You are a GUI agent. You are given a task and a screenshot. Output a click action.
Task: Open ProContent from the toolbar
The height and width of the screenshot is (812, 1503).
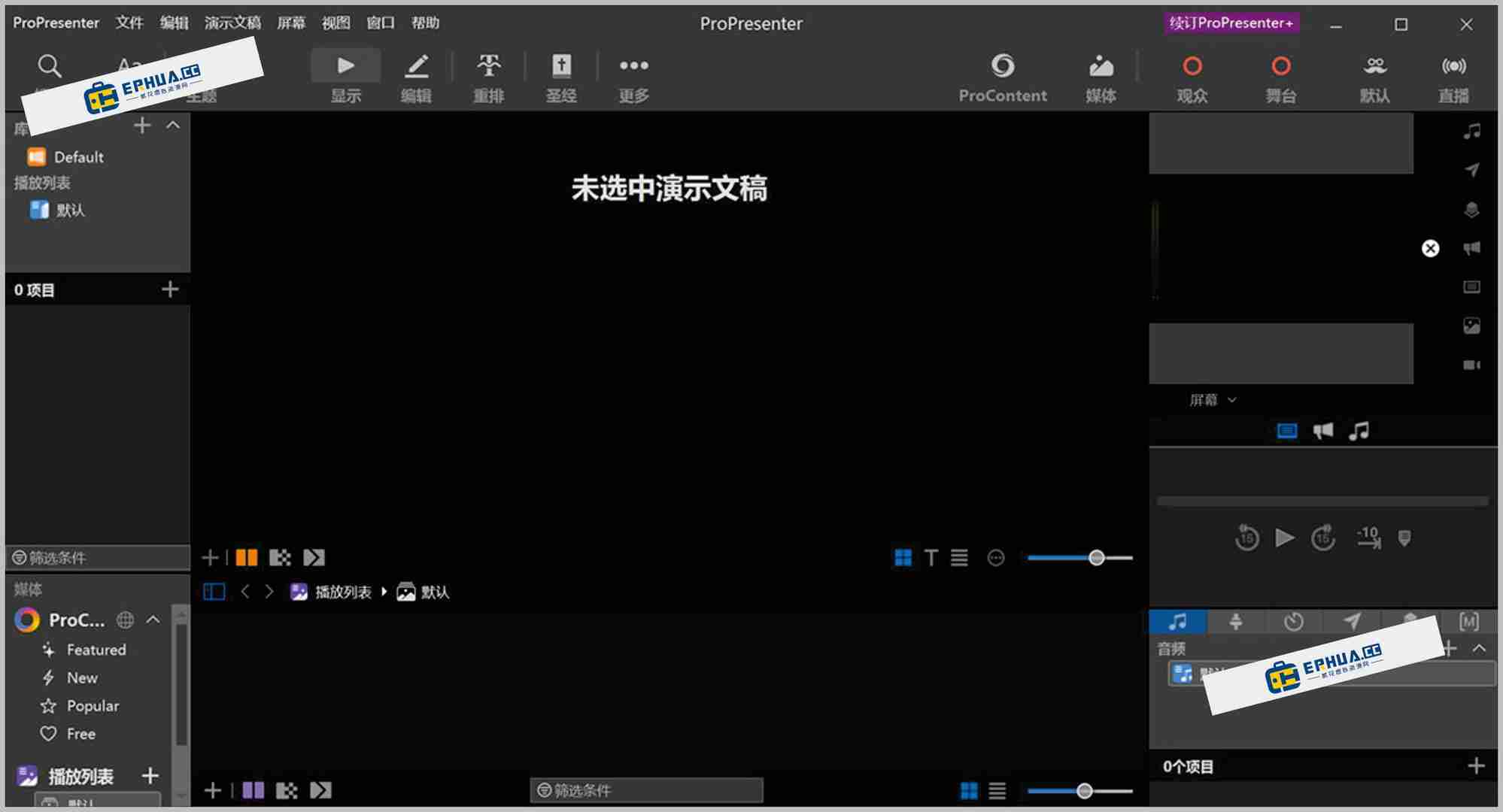(1003, 77)
